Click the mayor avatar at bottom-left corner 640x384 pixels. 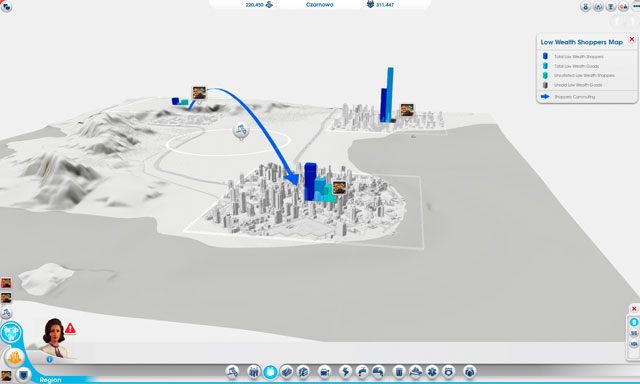(x=6, y=376)
